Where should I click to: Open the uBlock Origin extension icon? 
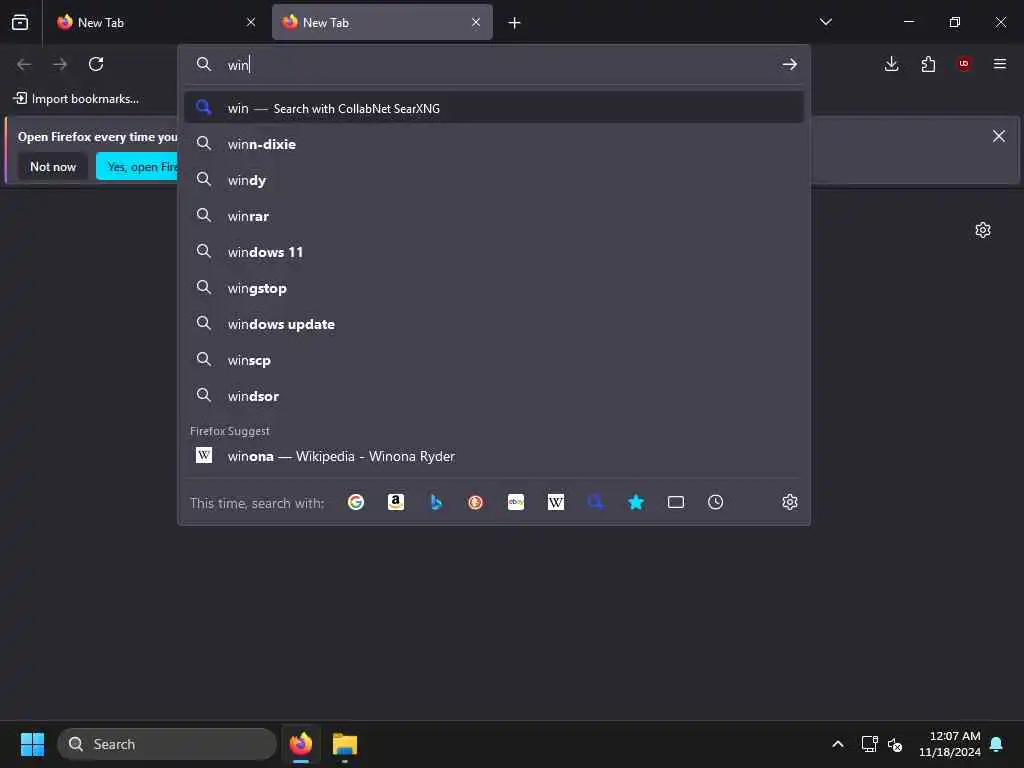click(x=964, y=64)
